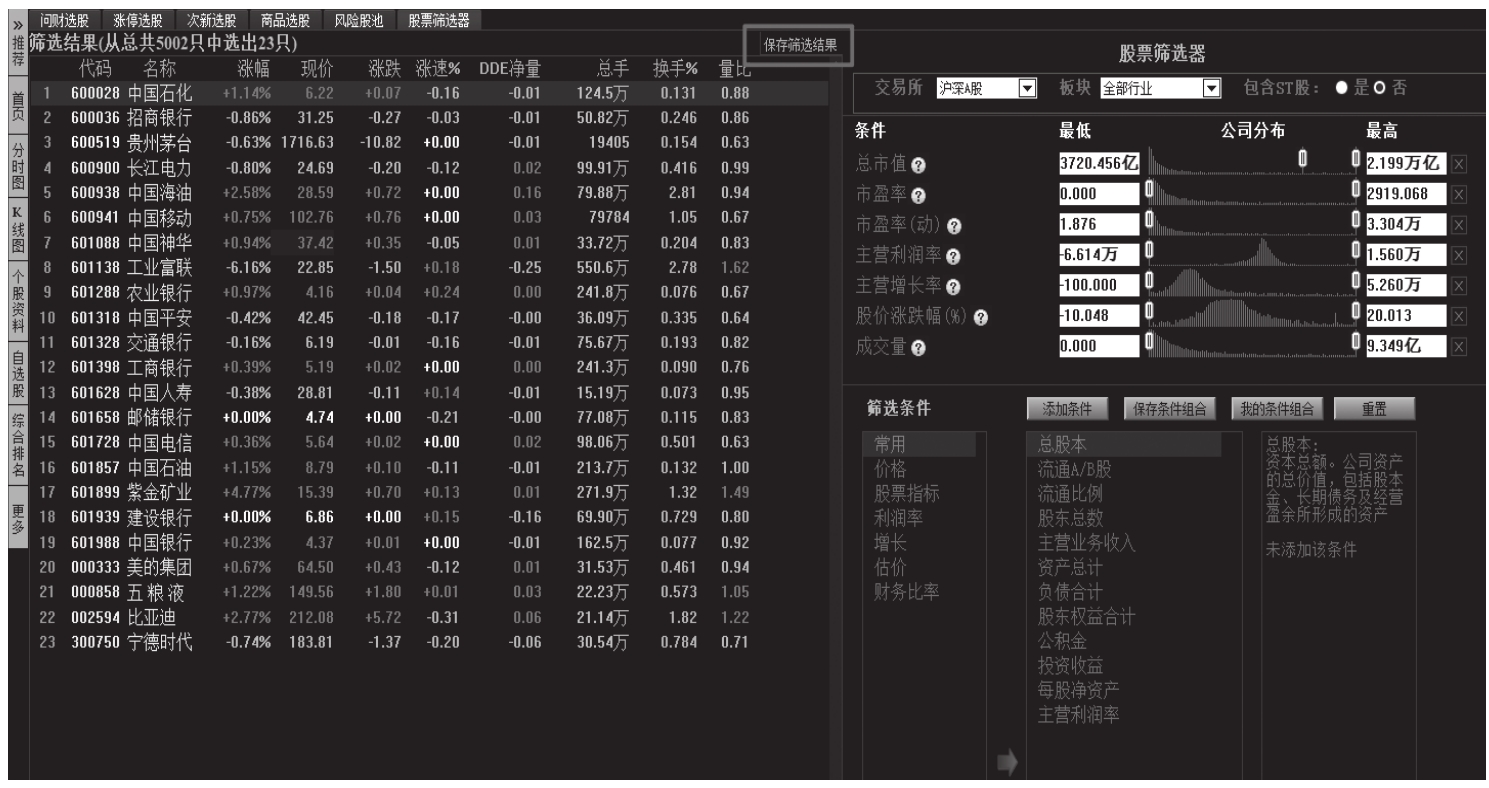This screenshot has height=788, width=1489.
Task: Grab the 总市值 minimum slider handle
Action: tap(1303, 159)
